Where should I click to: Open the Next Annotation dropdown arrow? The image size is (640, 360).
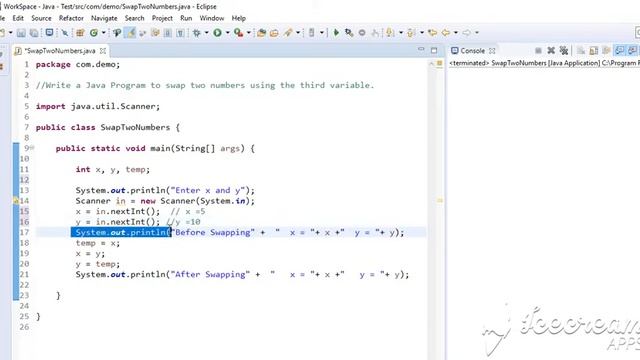pyautogui.click(x=401, y=32)
